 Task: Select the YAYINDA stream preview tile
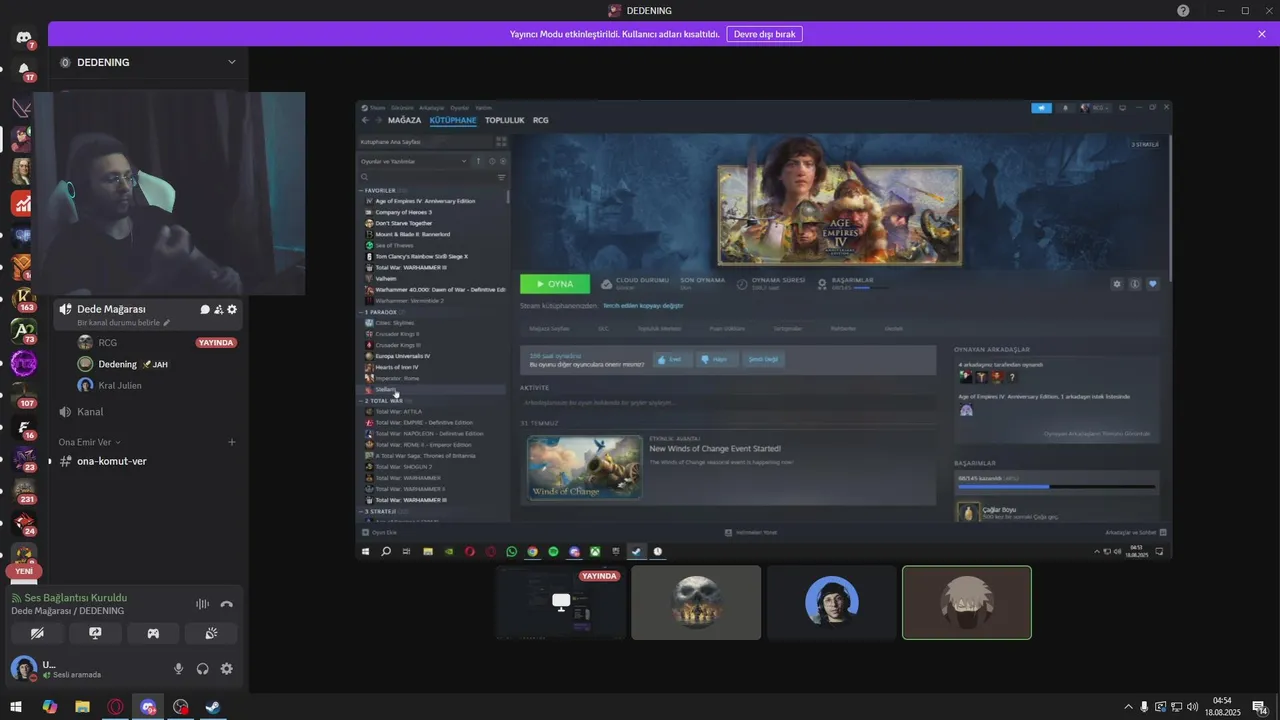click(x=561, y=602)
